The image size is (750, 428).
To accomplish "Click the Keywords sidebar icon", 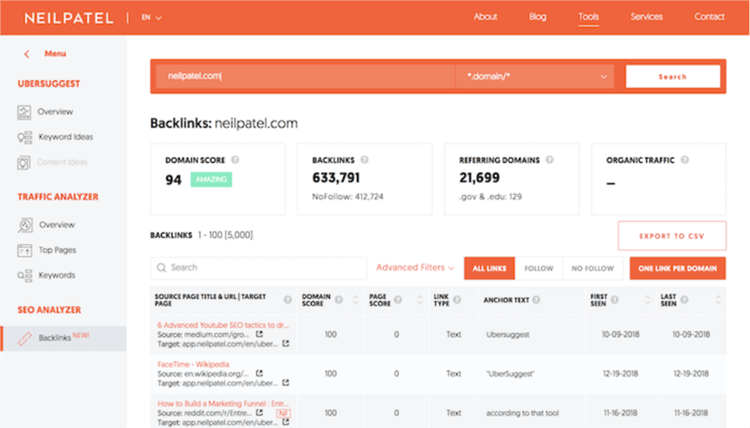I will (24, 275).
